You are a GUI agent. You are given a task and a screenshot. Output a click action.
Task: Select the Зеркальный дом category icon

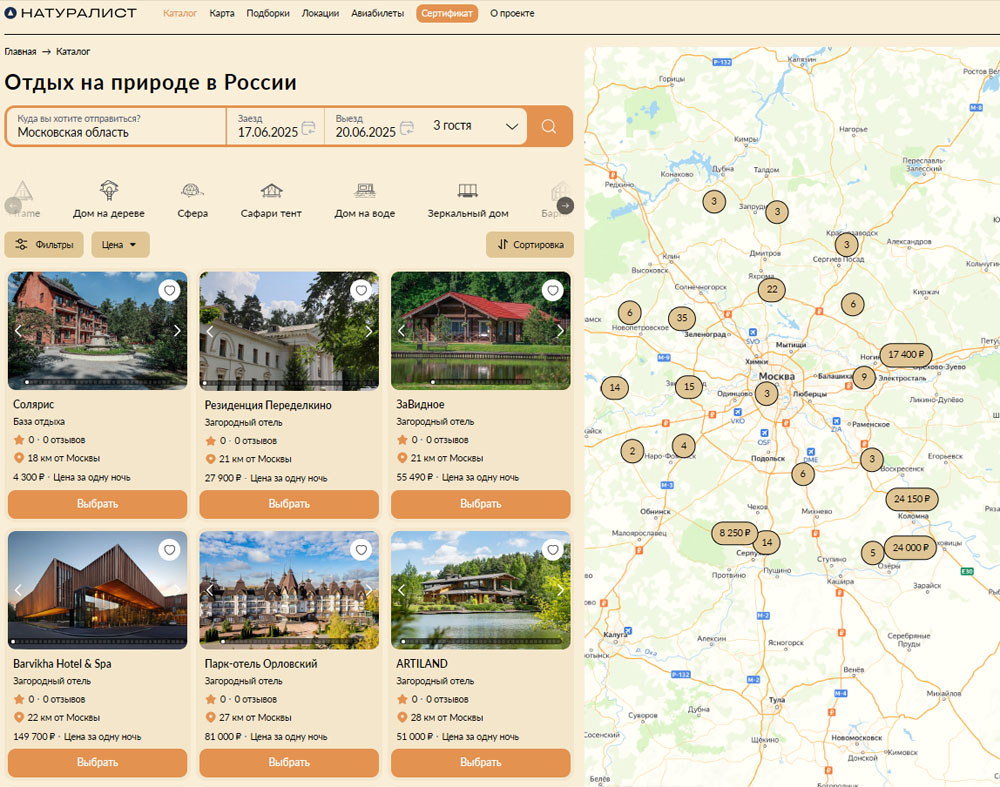(x=467, y=190)
